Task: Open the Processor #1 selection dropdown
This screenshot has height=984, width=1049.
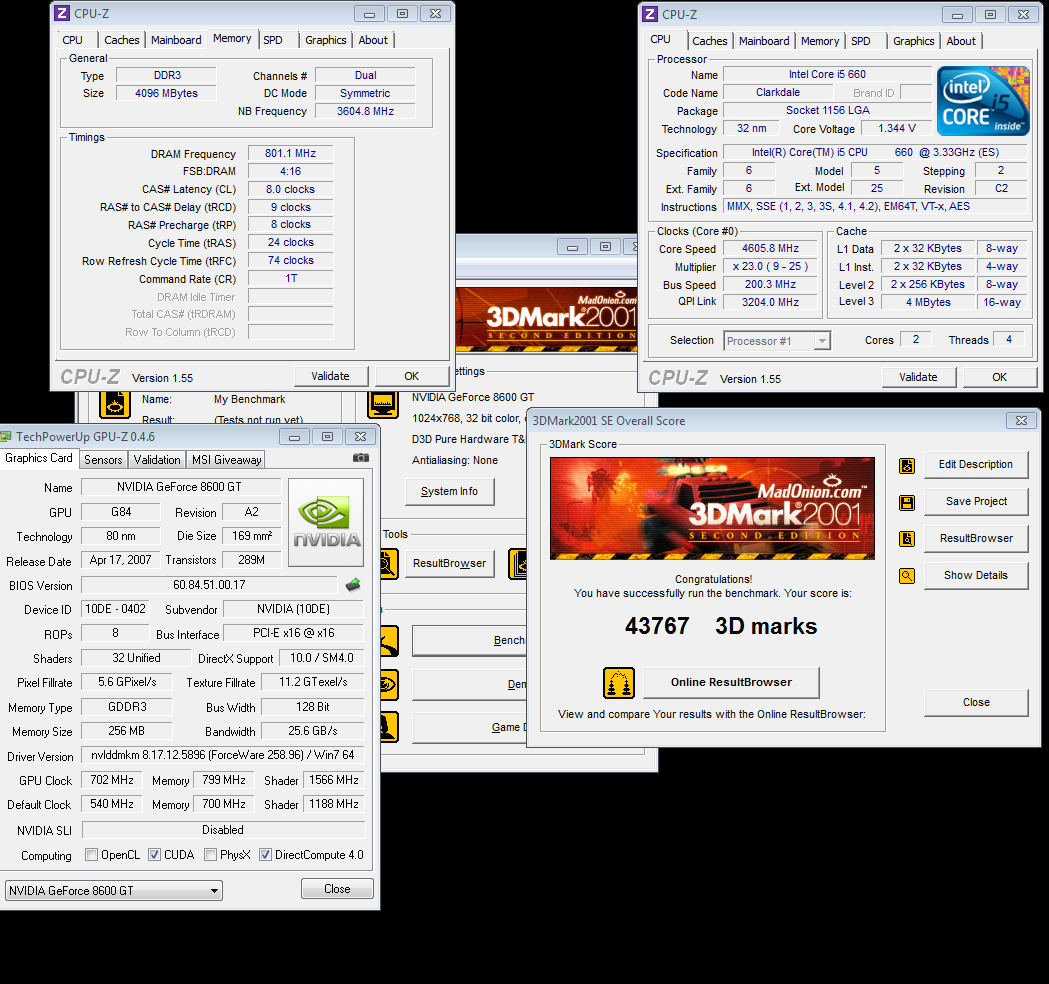Action: 777,341
